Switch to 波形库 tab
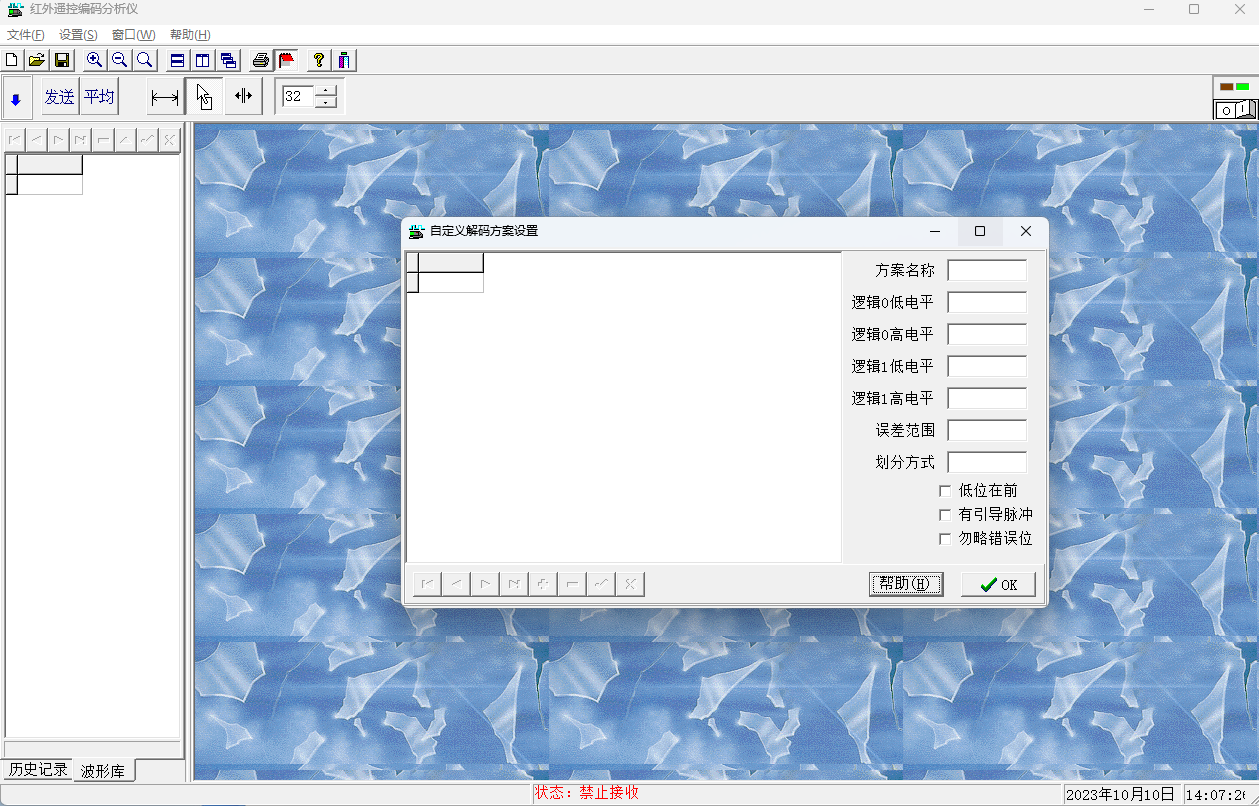The height and width of the screenshot is (806, 1259). [x=104, y=771]
